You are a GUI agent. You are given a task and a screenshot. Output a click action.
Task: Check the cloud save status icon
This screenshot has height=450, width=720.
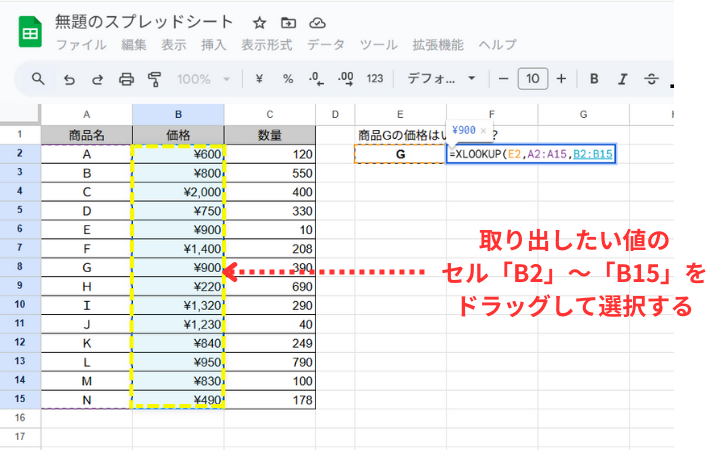318,22
